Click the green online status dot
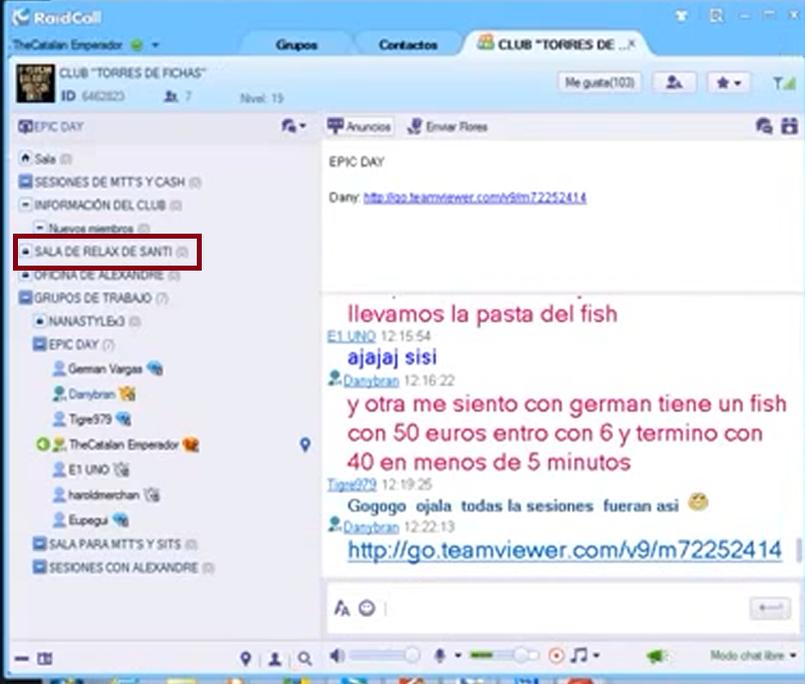Screen dimensions: 805x684 [x=137, y=45]
